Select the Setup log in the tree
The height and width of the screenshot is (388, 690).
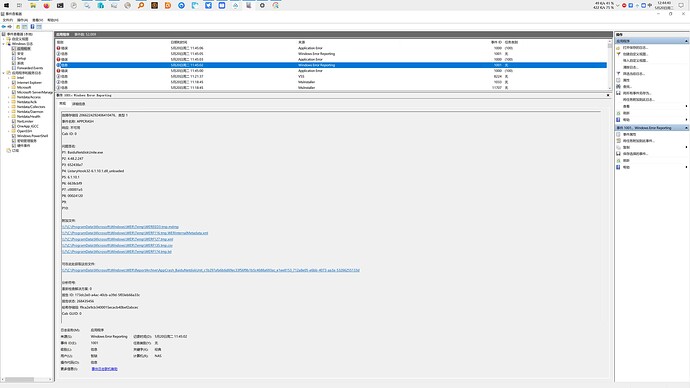(21, 59)
